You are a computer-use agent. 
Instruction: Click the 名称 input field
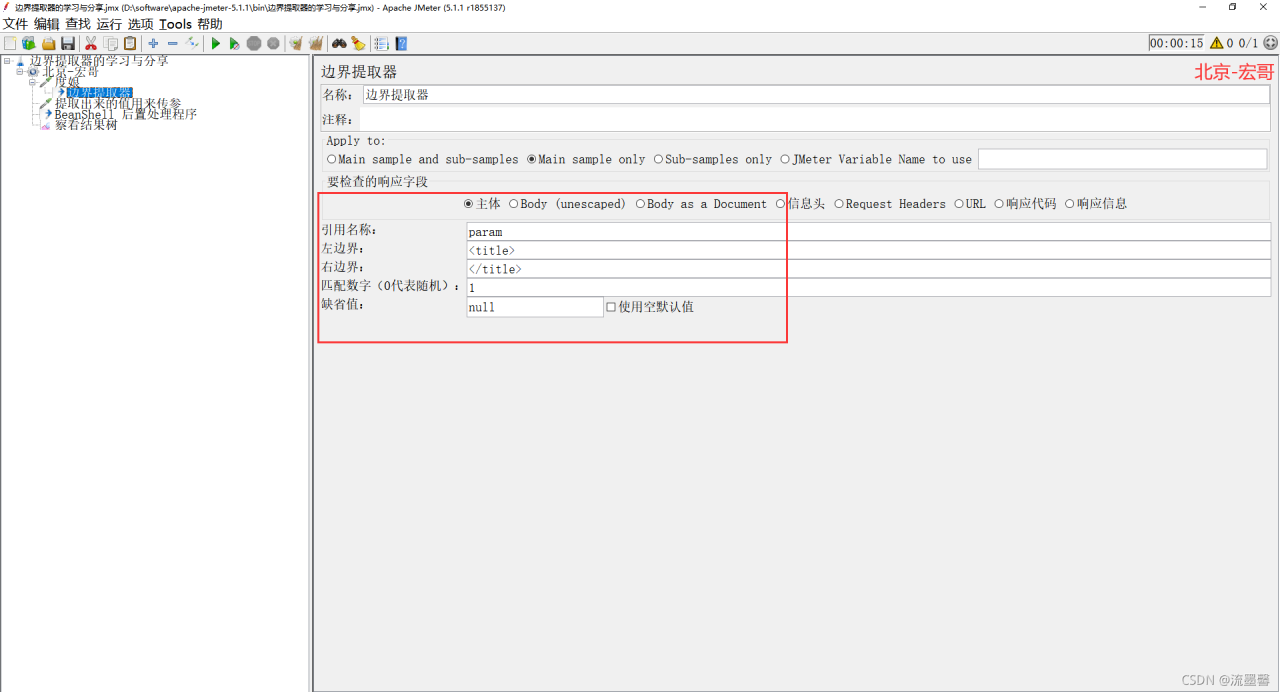coord(817,95)
